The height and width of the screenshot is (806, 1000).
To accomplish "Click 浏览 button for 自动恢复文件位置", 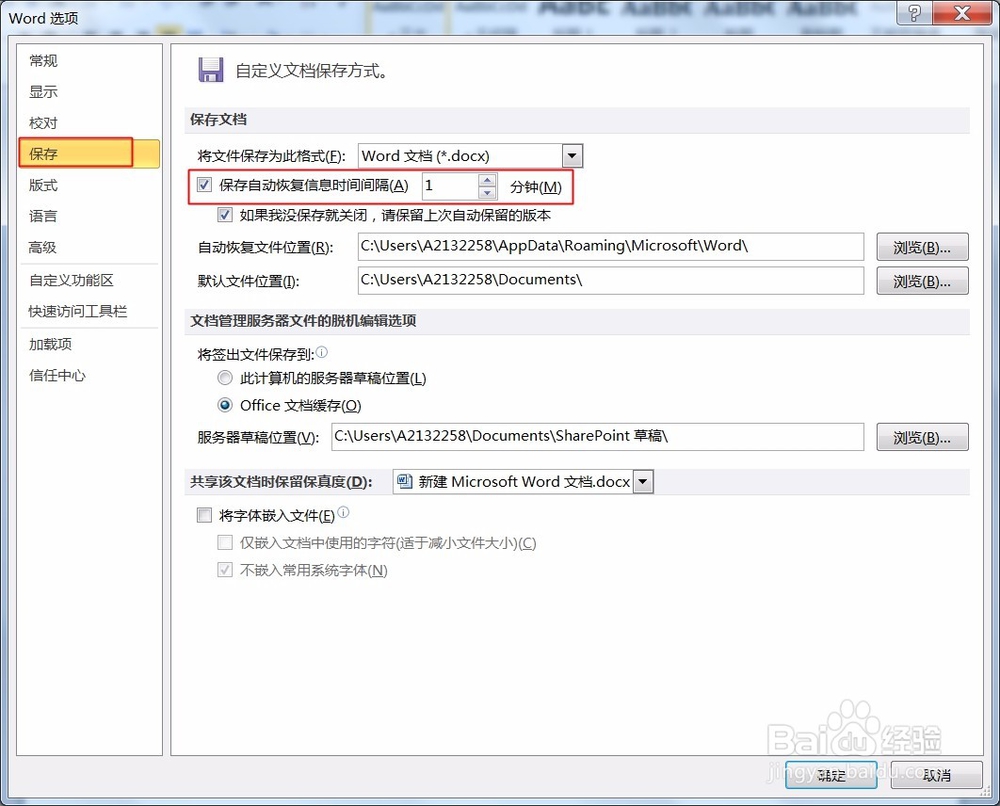I will tap(922, 247).
